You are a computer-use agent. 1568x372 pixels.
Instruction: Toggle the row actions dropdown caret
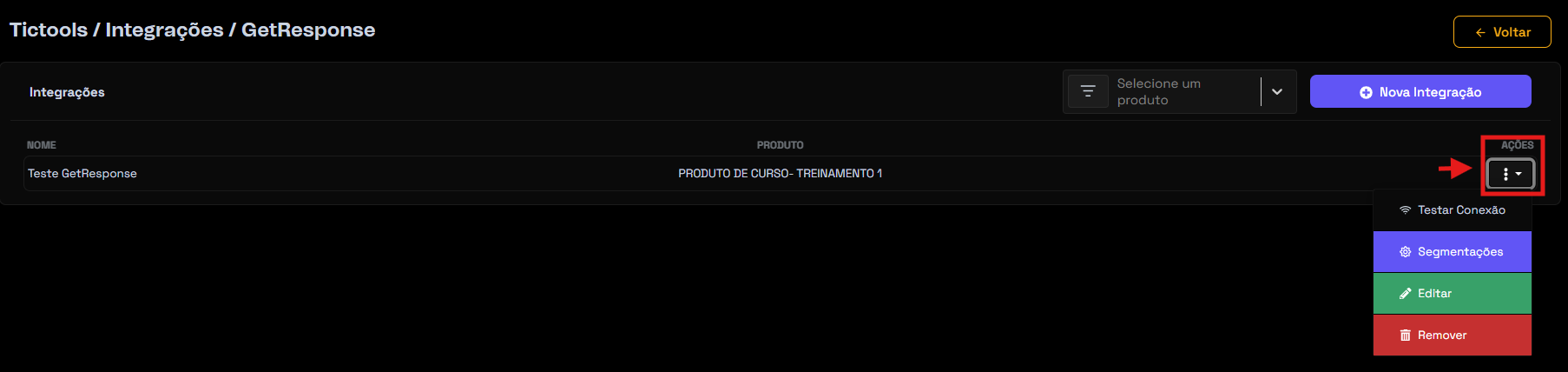click(1519, 174)
